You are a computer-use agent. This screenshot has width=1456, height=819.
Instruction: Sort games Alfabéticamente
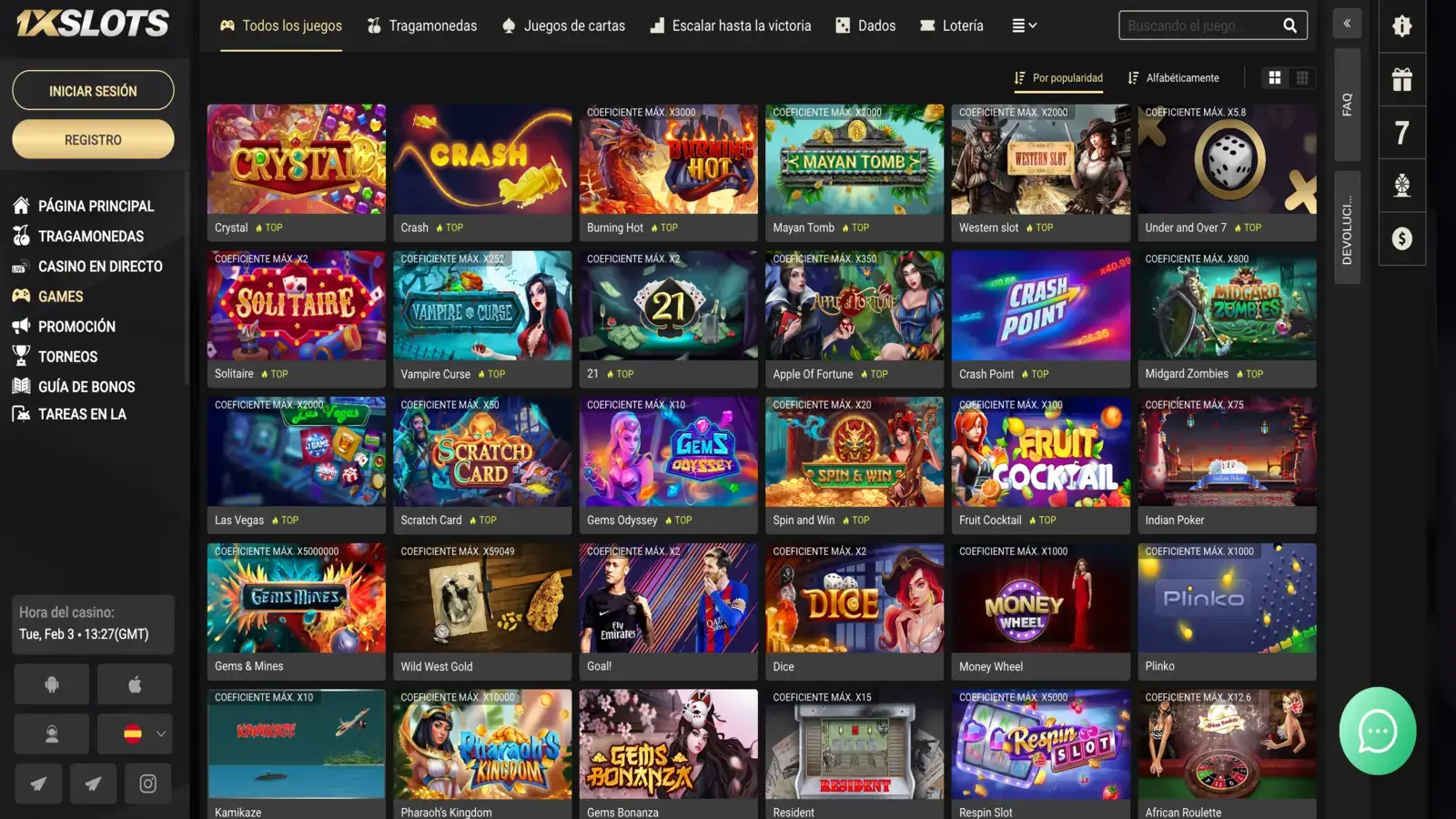pyautogui.click(x=1173, y=78)
